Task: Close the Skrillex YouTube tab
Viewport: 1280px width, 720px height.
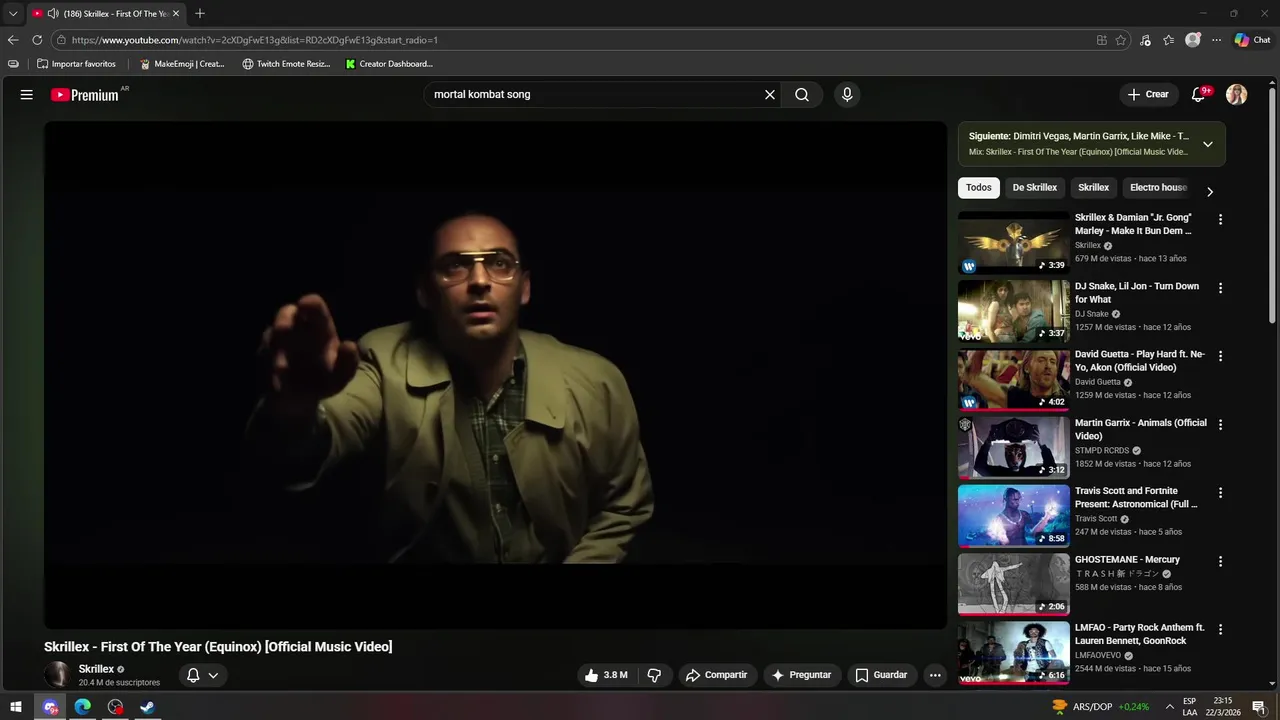Action: pyautogui.click(x=176, y=13)
